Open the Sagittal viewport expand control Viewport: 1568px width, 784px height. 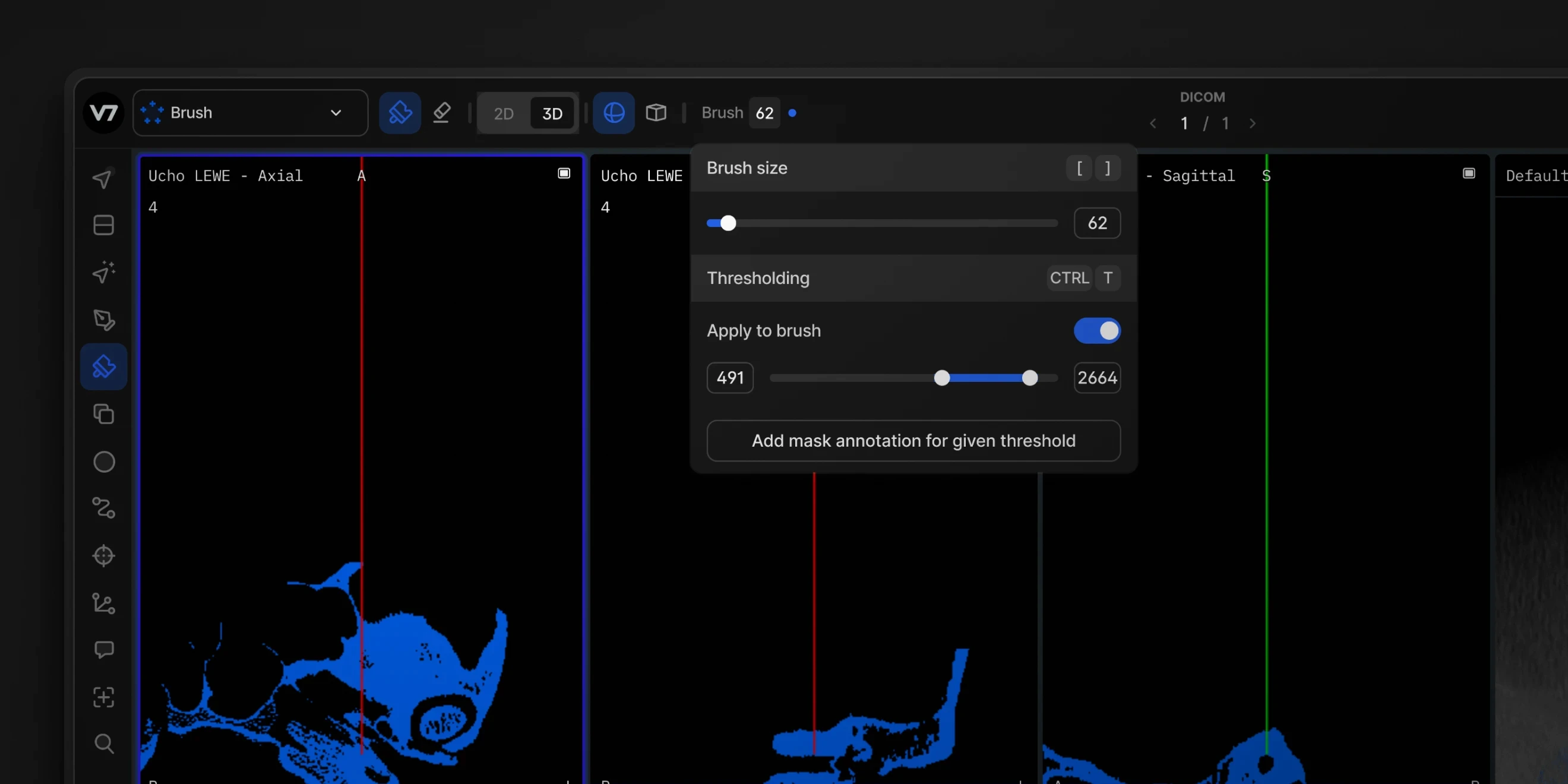point(1469,173)
